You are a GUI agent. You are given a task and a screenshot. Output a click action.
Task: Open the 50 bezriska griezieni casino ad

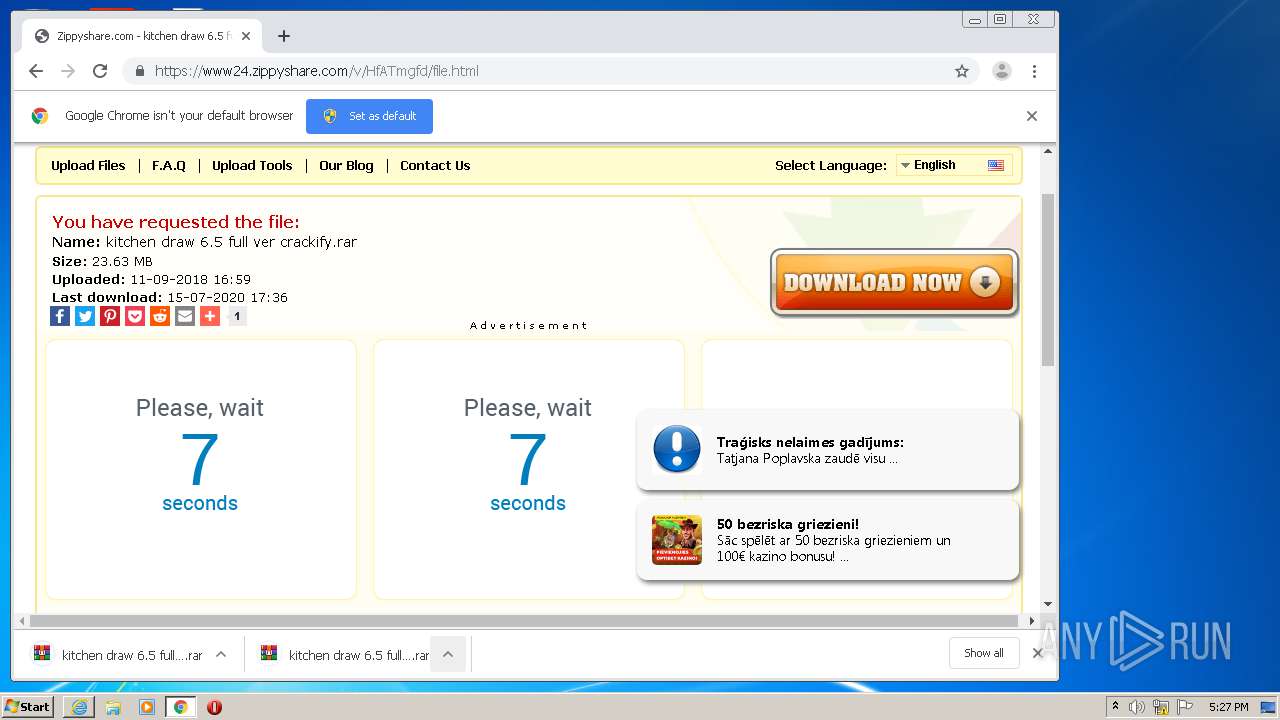pos(828,540)
